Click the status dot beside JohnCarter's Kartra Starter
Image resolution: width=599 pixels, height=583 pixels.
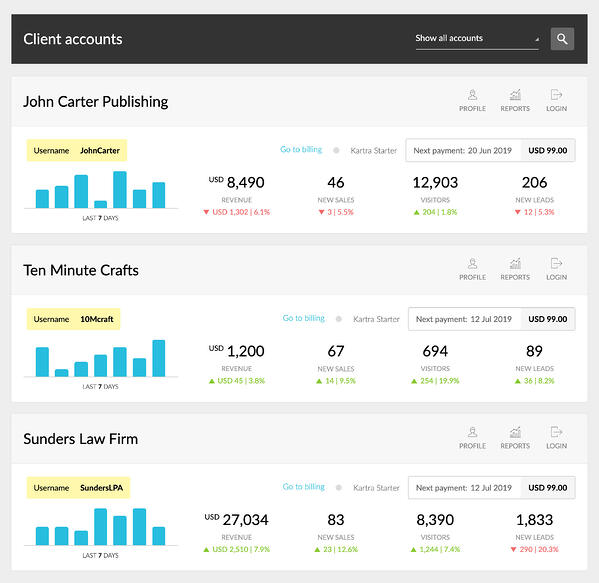point(336,151)
